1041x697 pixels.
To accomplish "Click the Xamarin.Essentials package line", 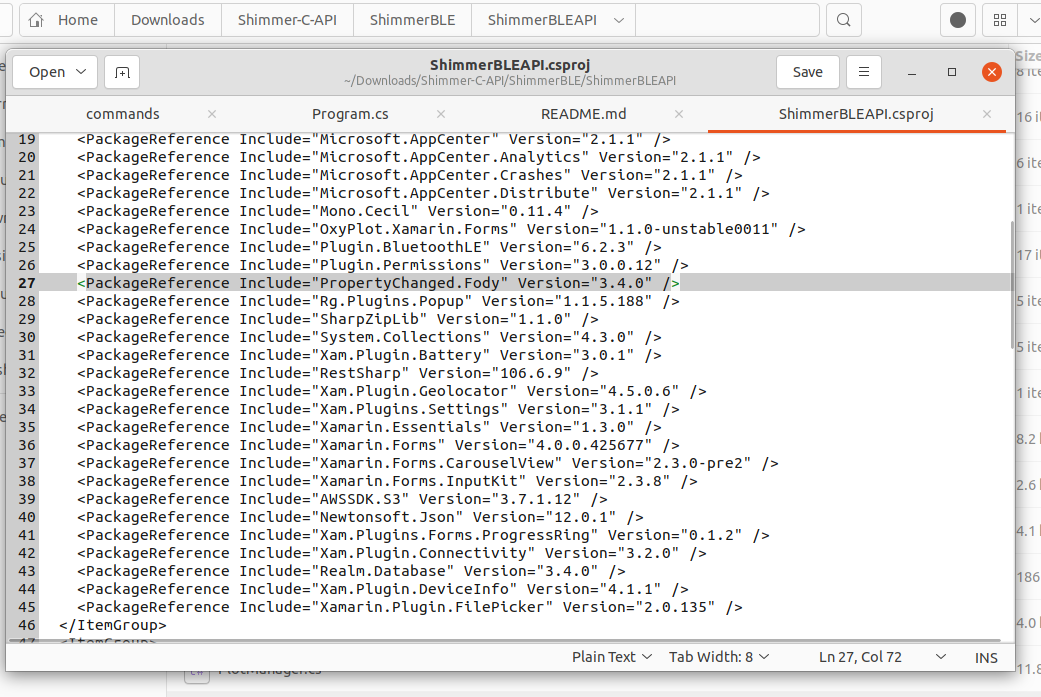I will 369,427.
